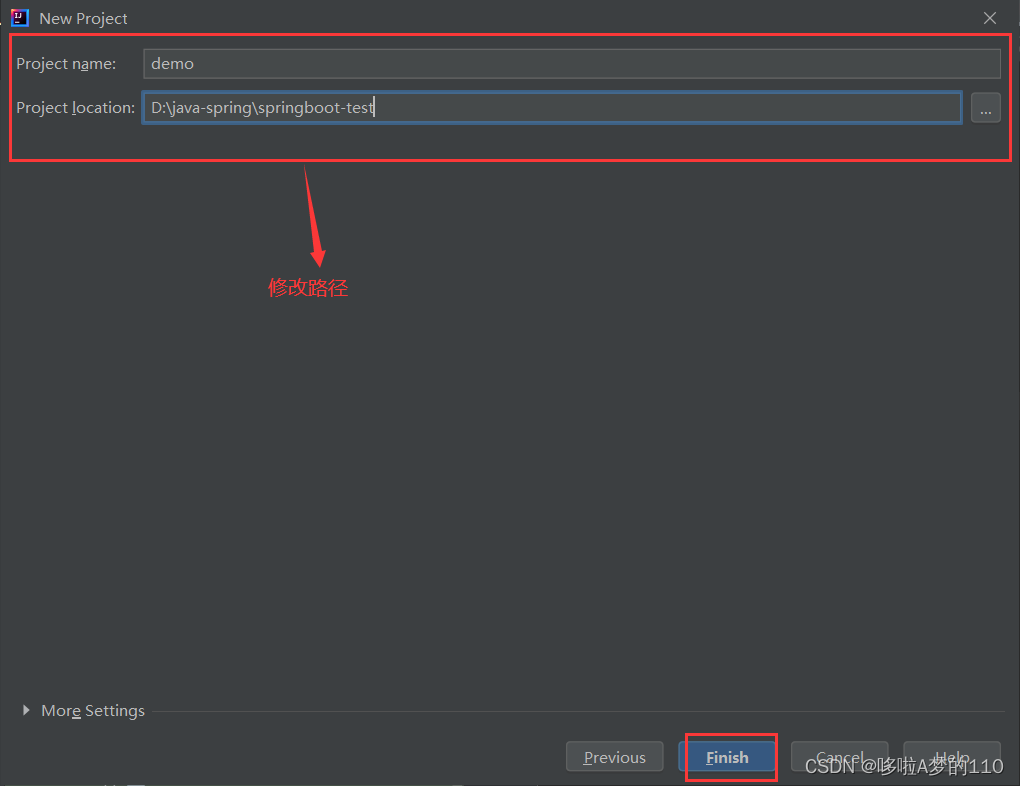Click the Project name label

[66, 63]
